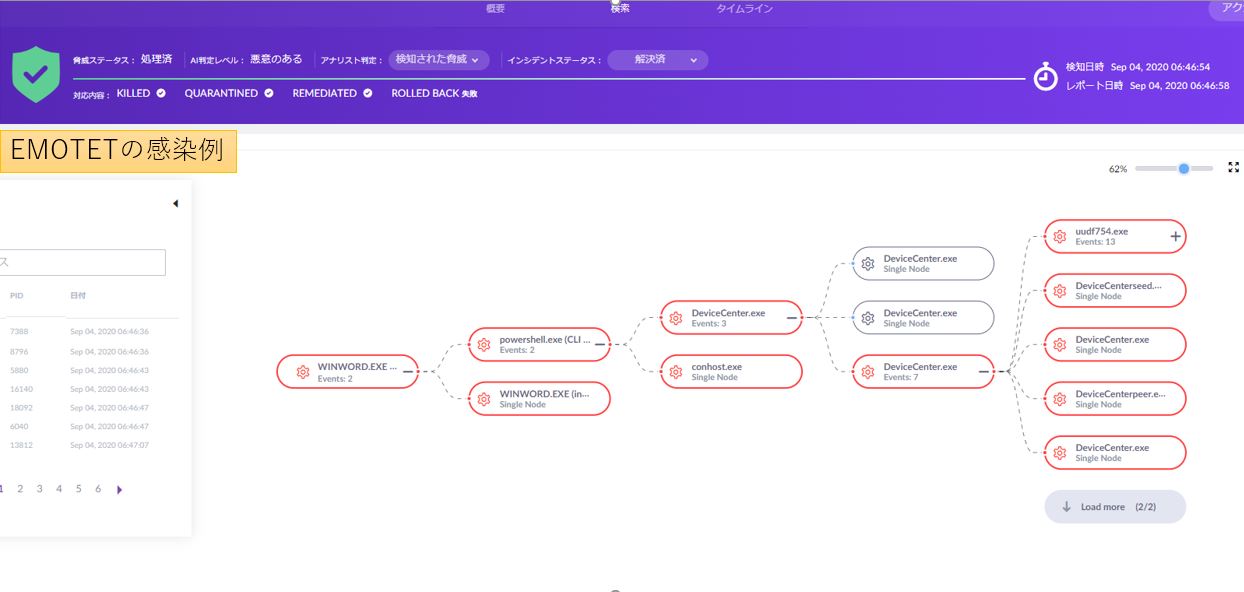Expand uudf754.exe node with plus sign

(x=1175, y=237)
